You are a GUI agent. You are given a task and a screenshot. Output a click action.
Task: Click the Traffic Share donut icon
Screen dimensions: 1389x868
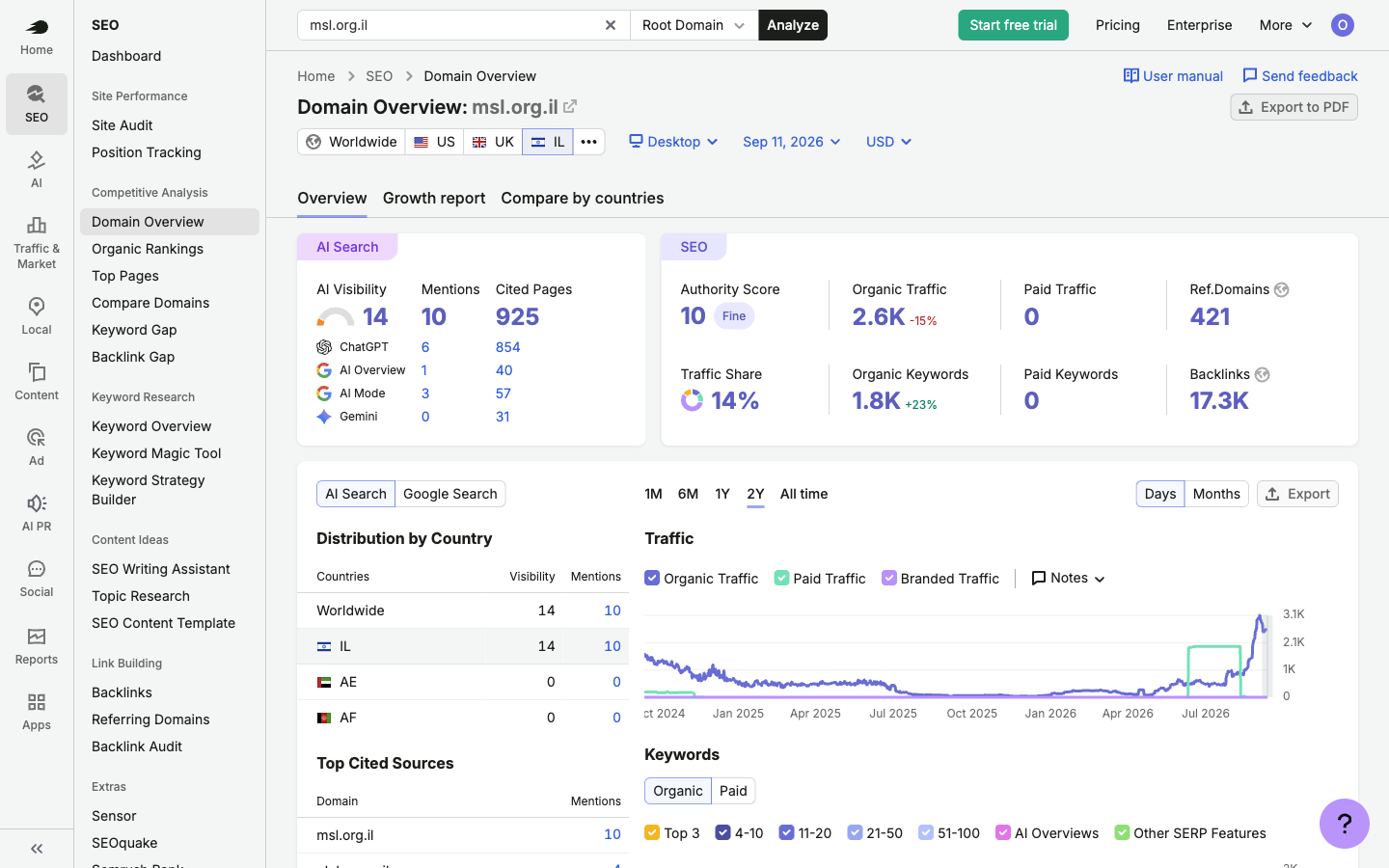pos(692,400)
